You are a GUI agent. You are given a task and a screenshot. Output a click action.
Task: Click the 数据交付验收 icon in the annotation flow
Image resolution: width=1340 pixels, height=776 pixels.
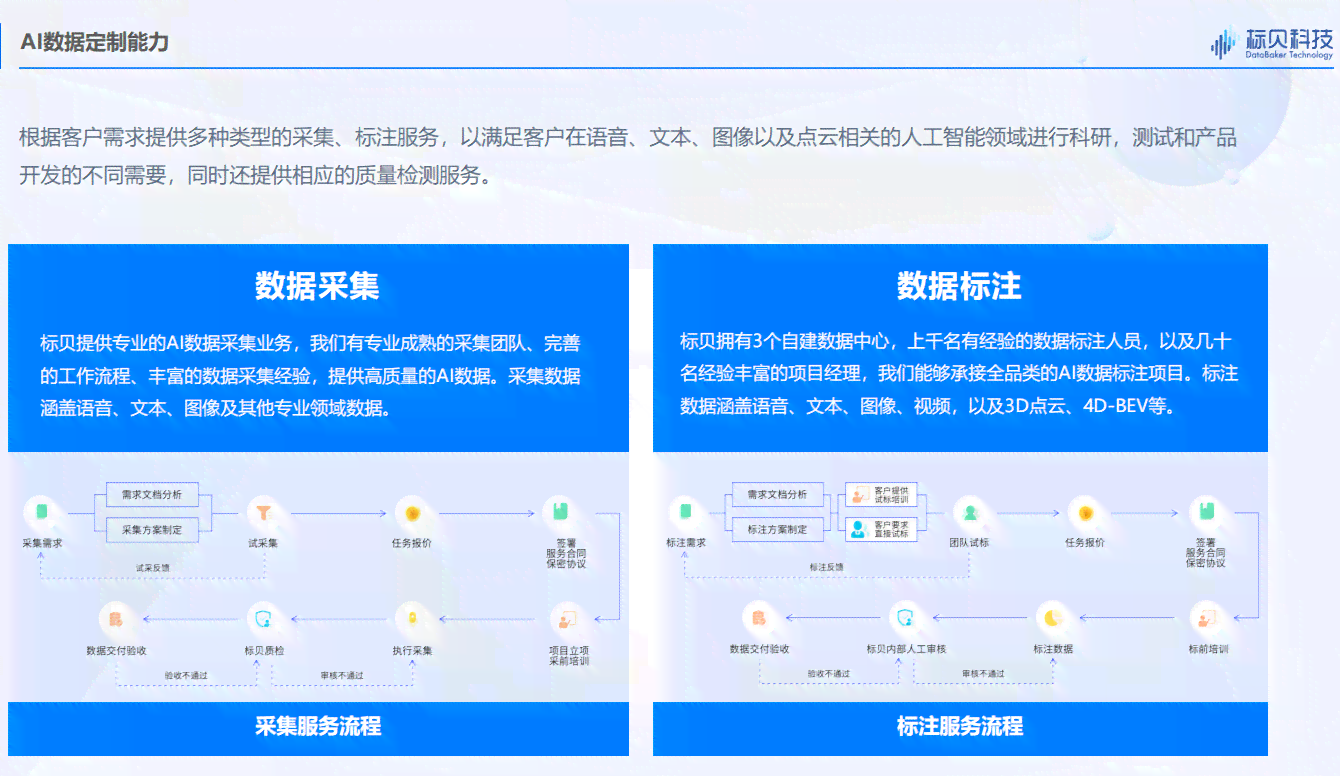pyautogui.click(x=759, y=618)
